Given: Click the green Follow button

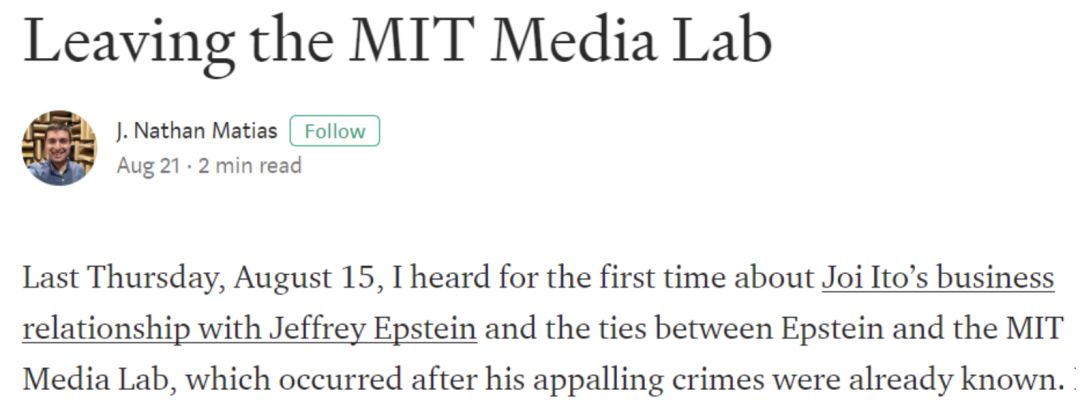Looking at the screenshot, I should click(335, 131).
